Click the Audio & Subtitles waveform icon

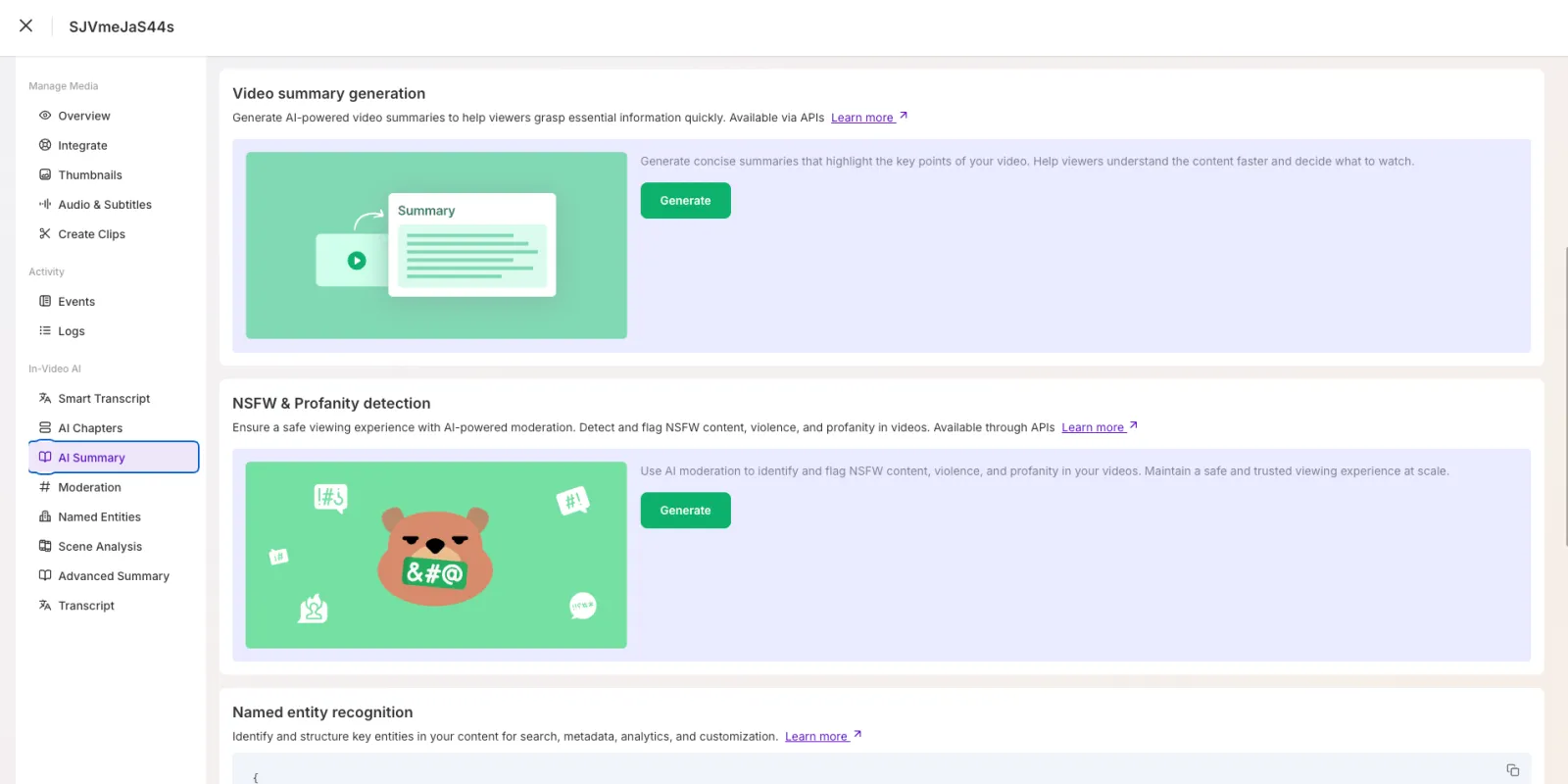click(x=45, y=204)
